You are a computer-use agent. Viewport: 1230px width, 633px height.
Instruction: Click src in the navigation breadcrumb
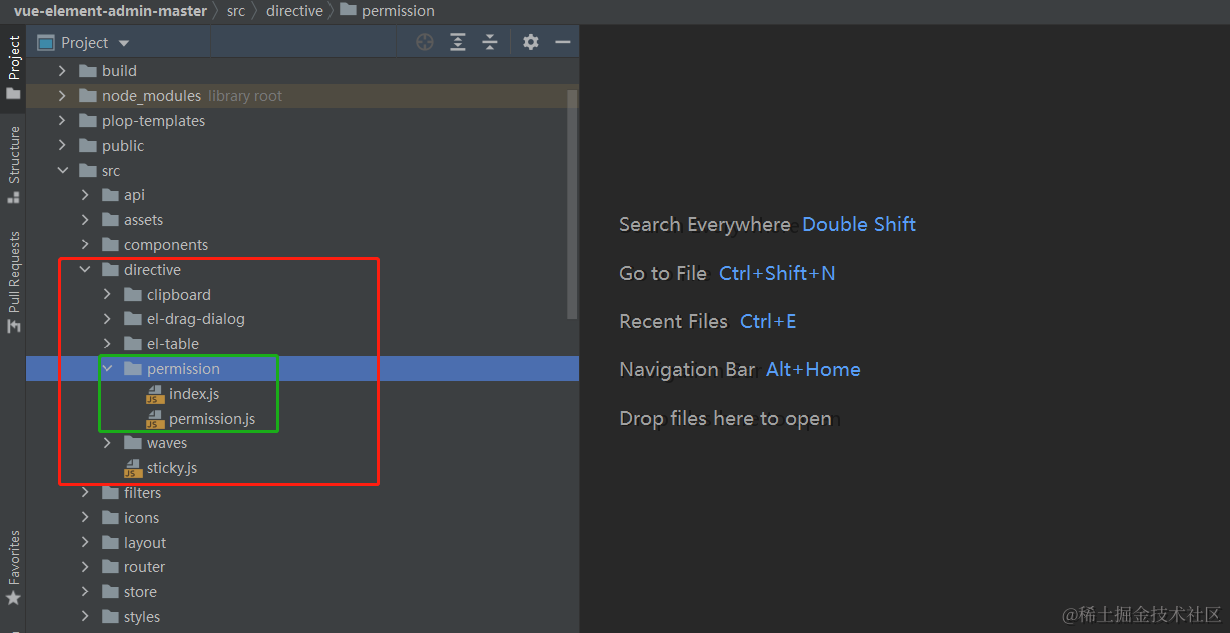coord(236,11)
